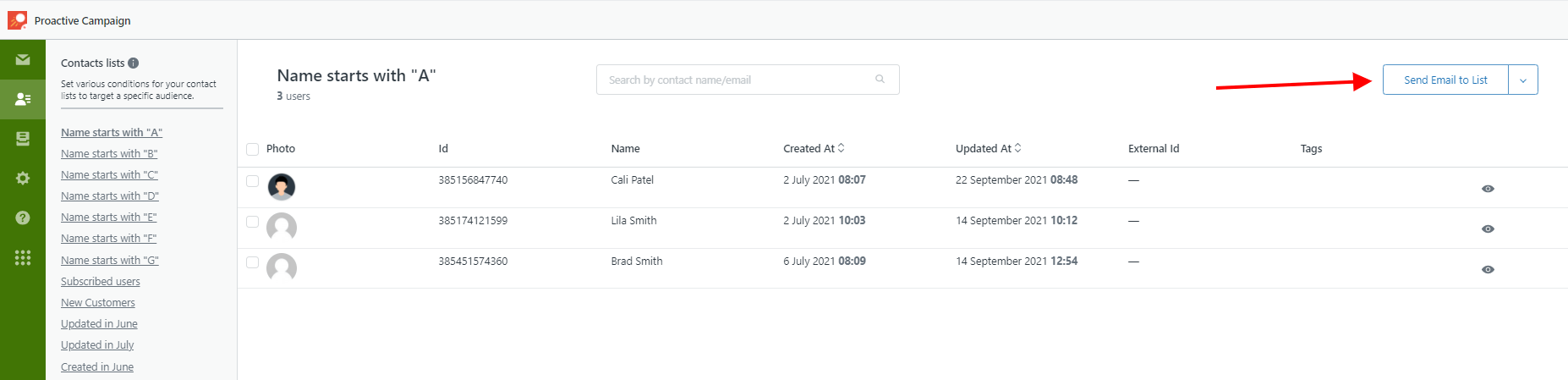Click the Contacts lists info icon
The height and width of the screenshot is (380, 1568).
pyautogui.click(x=134, y=63)
